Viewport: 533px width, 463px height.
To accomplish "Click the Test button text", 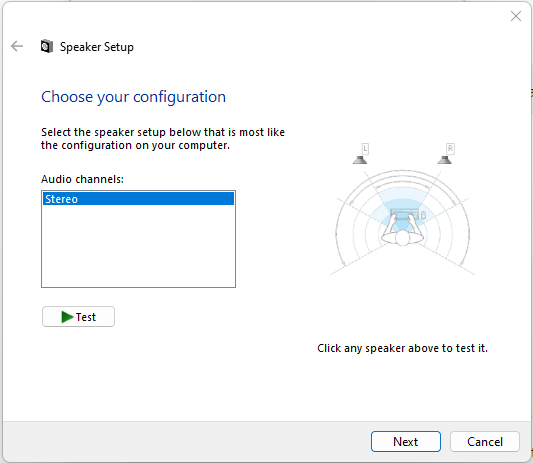I will tap(86, 317).
